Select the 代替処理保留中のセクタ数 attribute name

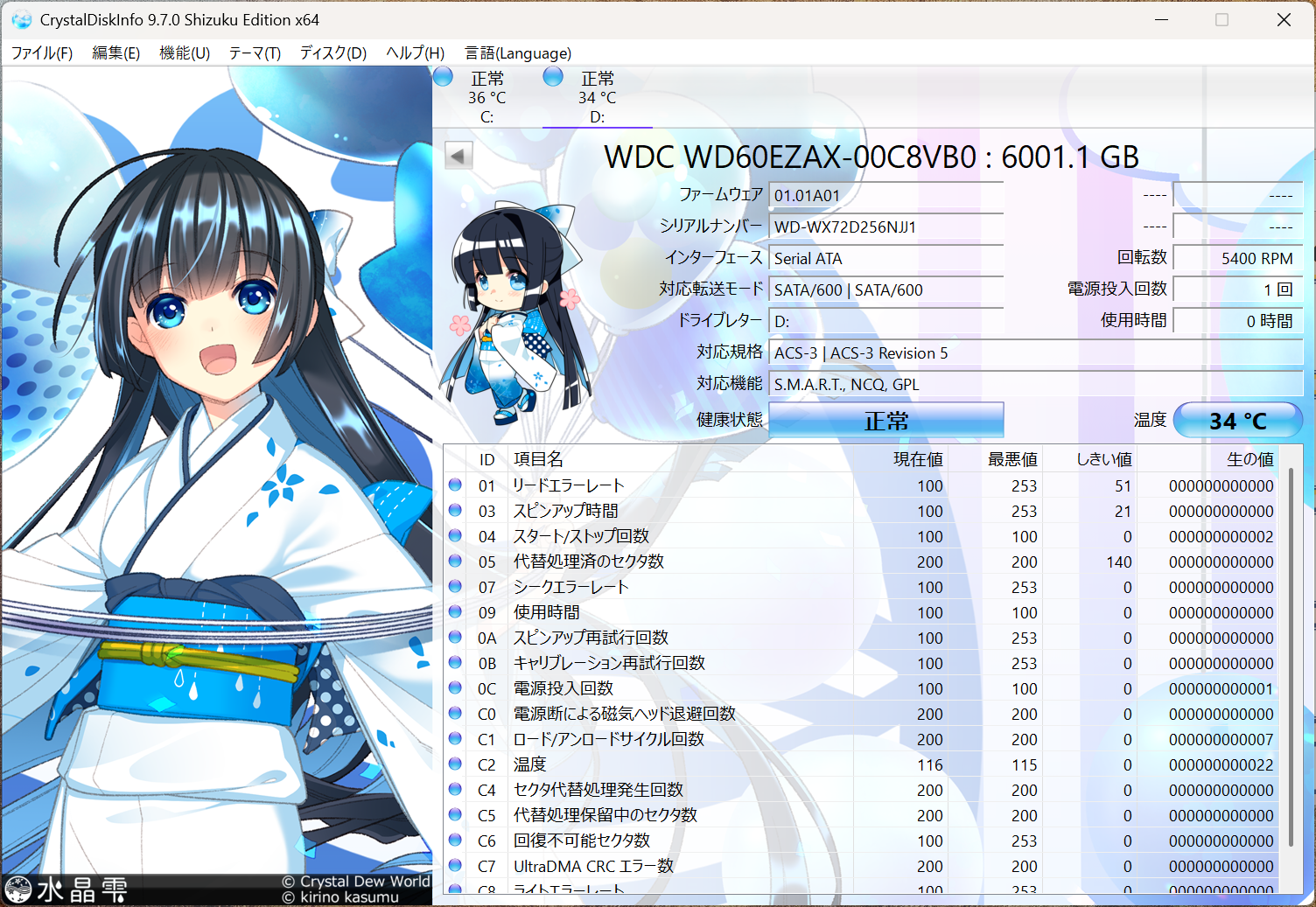click(x=605, y=814)
